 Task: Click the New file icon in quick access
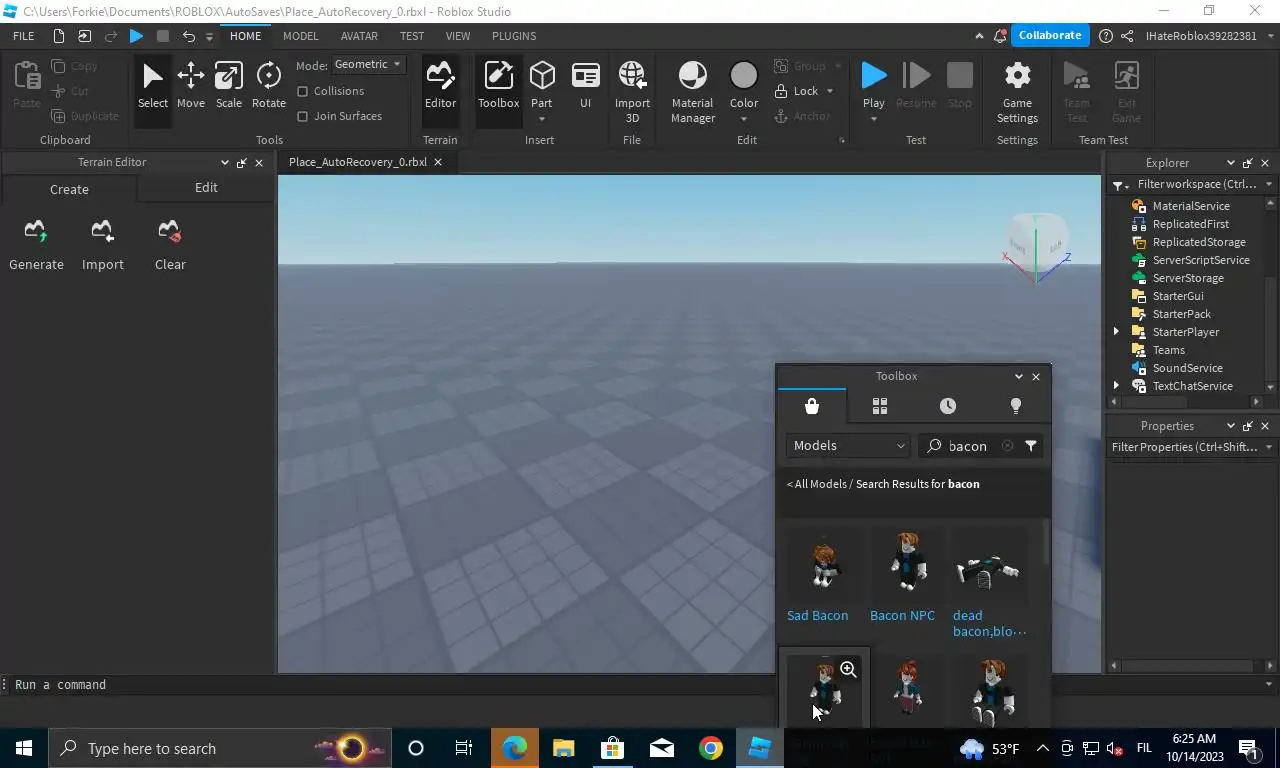[59, 36]
